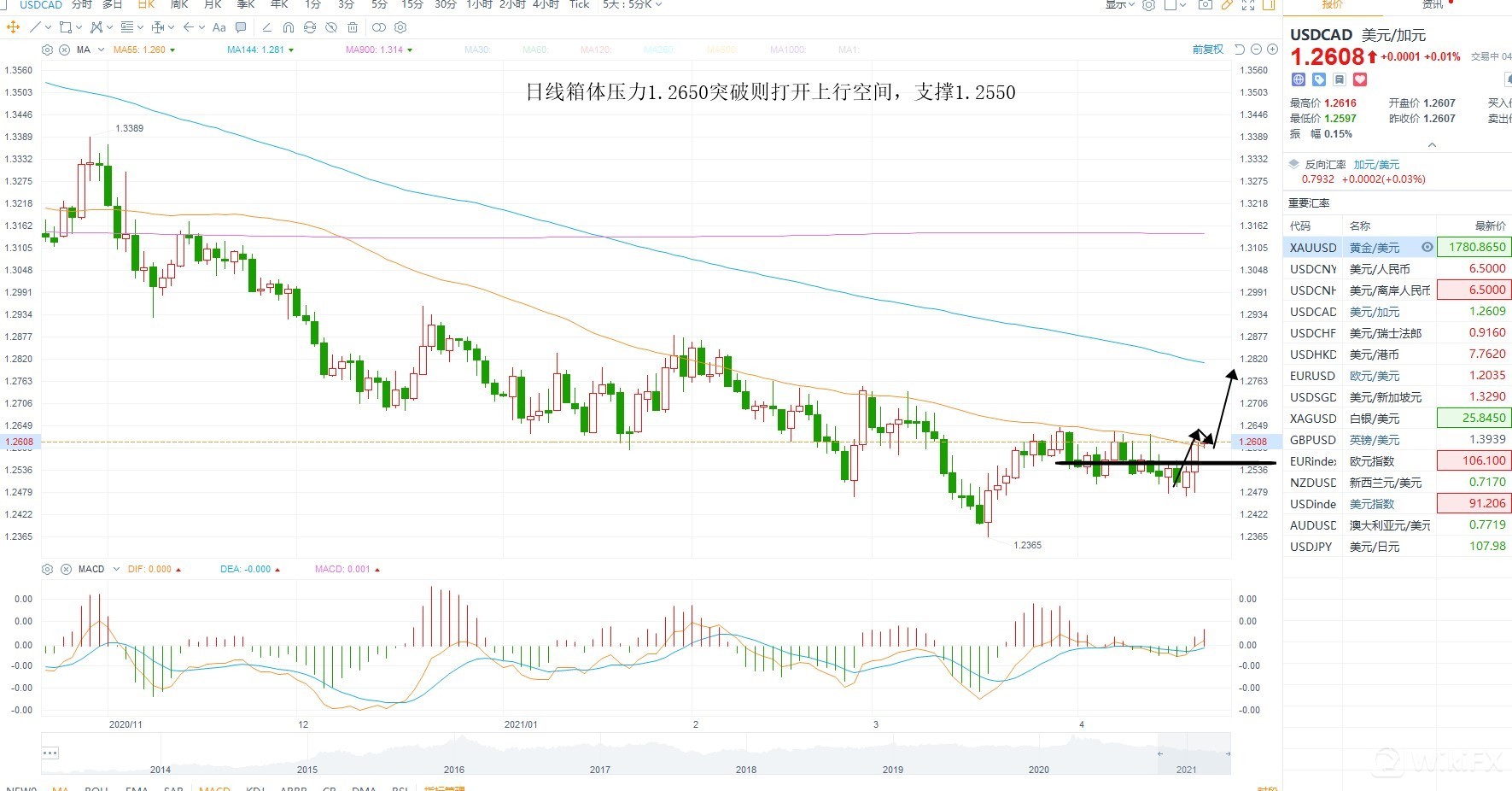Image resolution: width=1512 pixels, height=791 pixels.
Task: Click the 前复权 adjustment link
Action: pos(1208,50)
